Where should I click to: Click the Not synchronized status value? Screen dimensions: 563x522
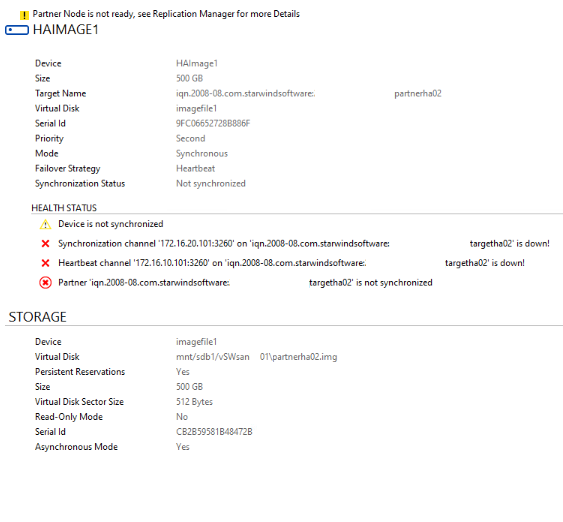[x=211, y=183]
